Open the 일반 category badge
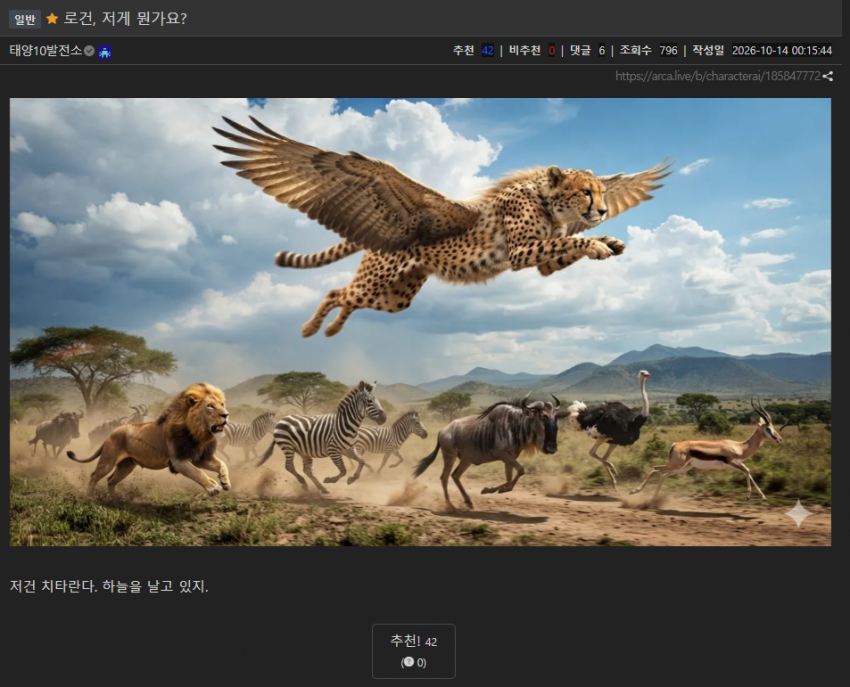The width and height of the screenshot is (850, 687). click(25, 20)
